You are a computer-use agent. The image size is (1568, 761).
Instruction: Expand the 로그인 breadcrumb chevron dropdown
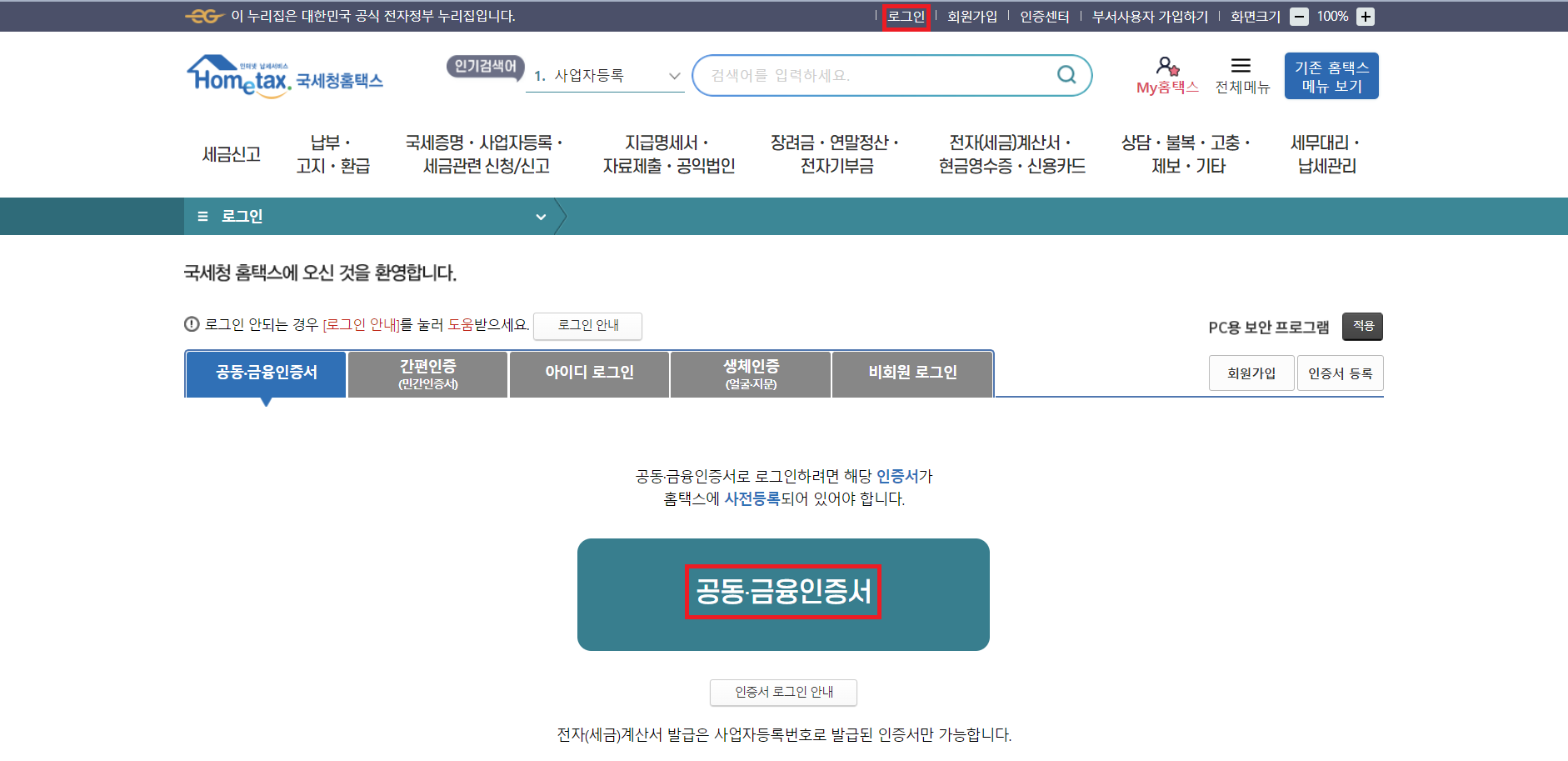pyautogui.click(x=542, y=216)
